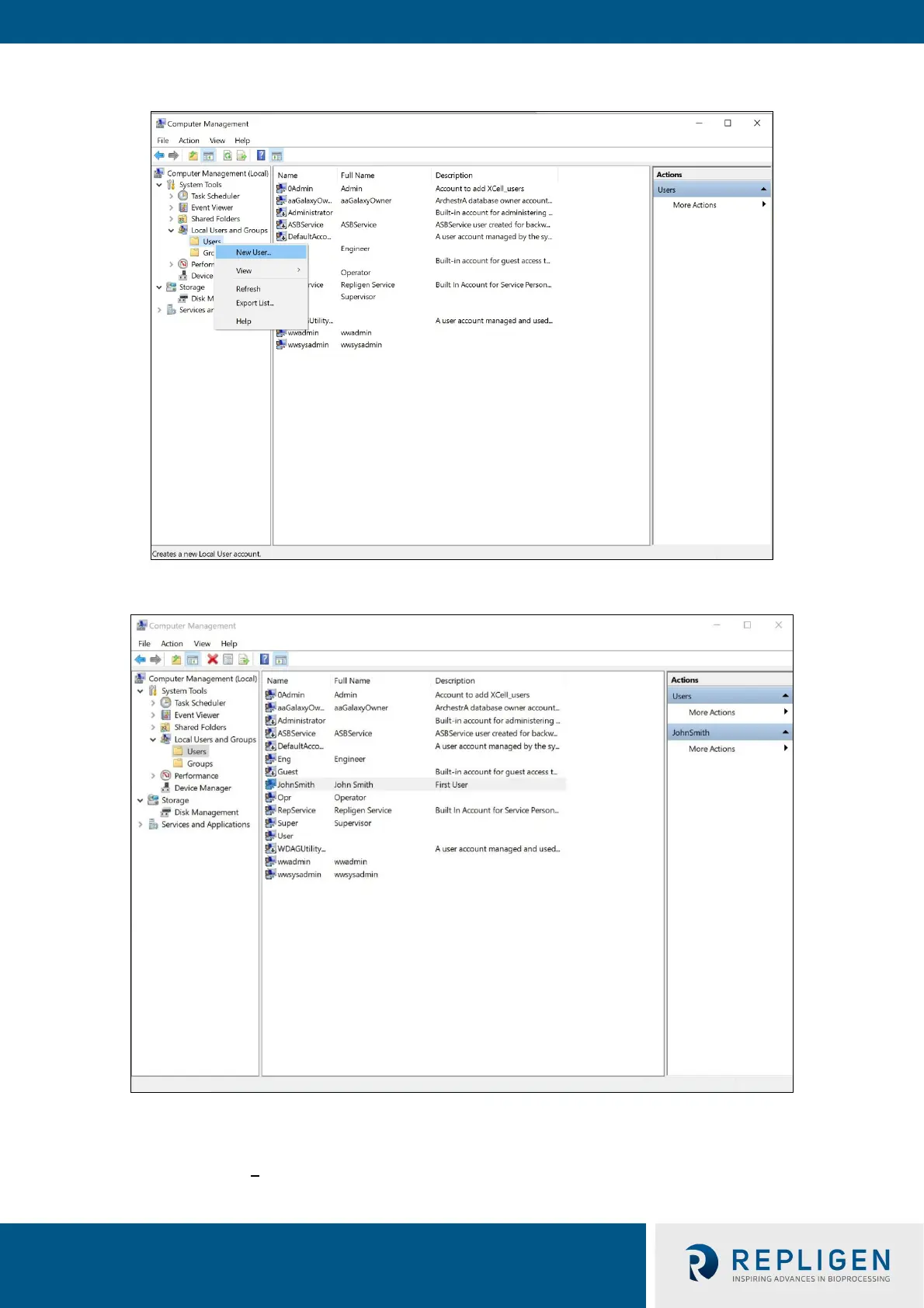
Task: Select Groups folder in lower window tree
Action: click(x=200, y=764)
